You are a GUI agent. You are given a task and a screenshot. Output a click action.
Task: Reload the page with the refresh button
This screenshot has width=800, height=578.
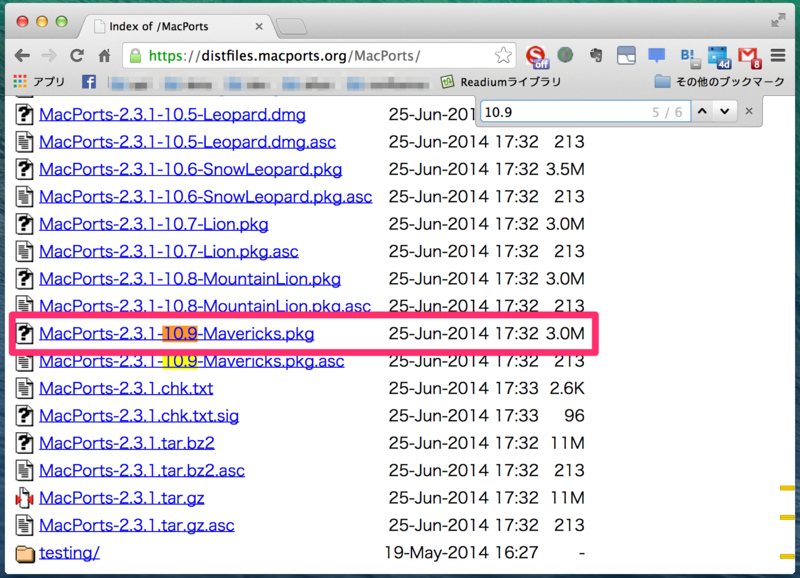77,56
